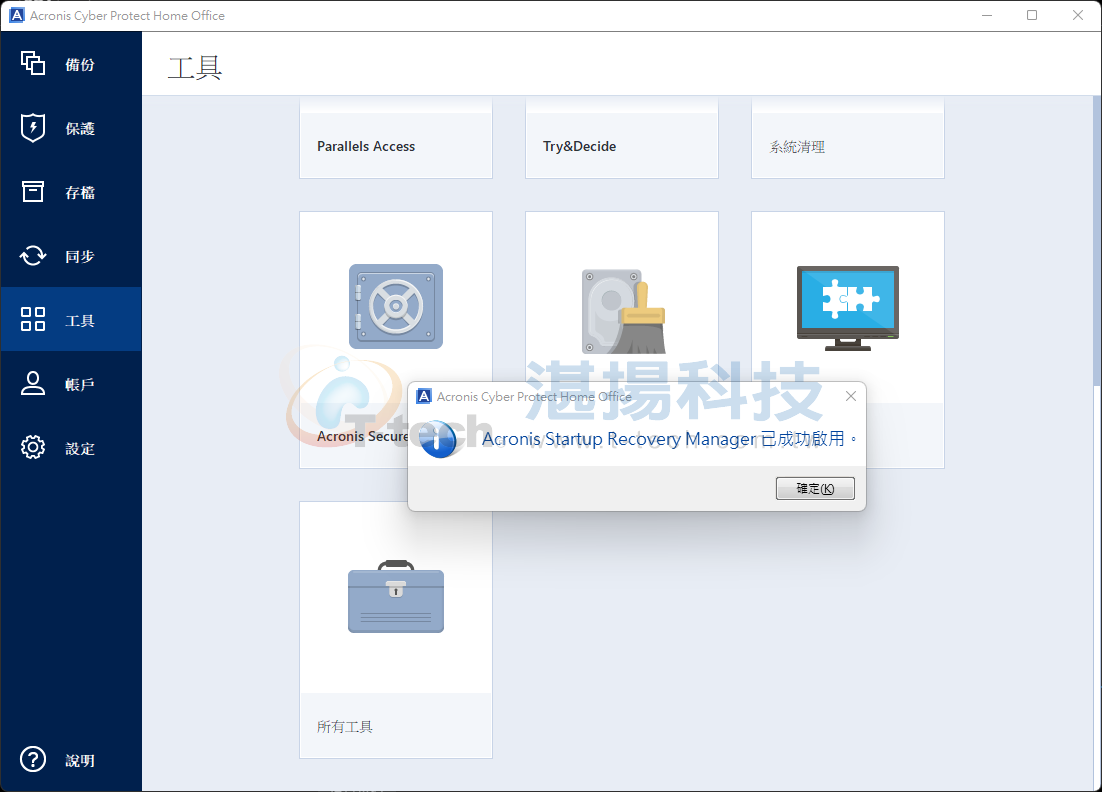
Task: Close the Startup Recovery Manager dialog
Action: 850,396
